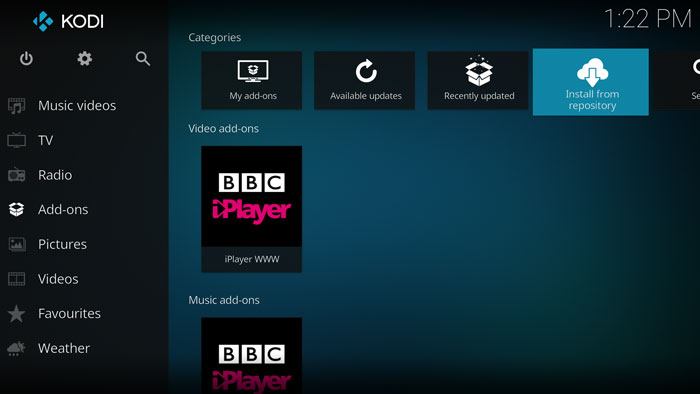Click the Video add-ons heading
Screen dimensions: 700x394
[x=223, y=129]
